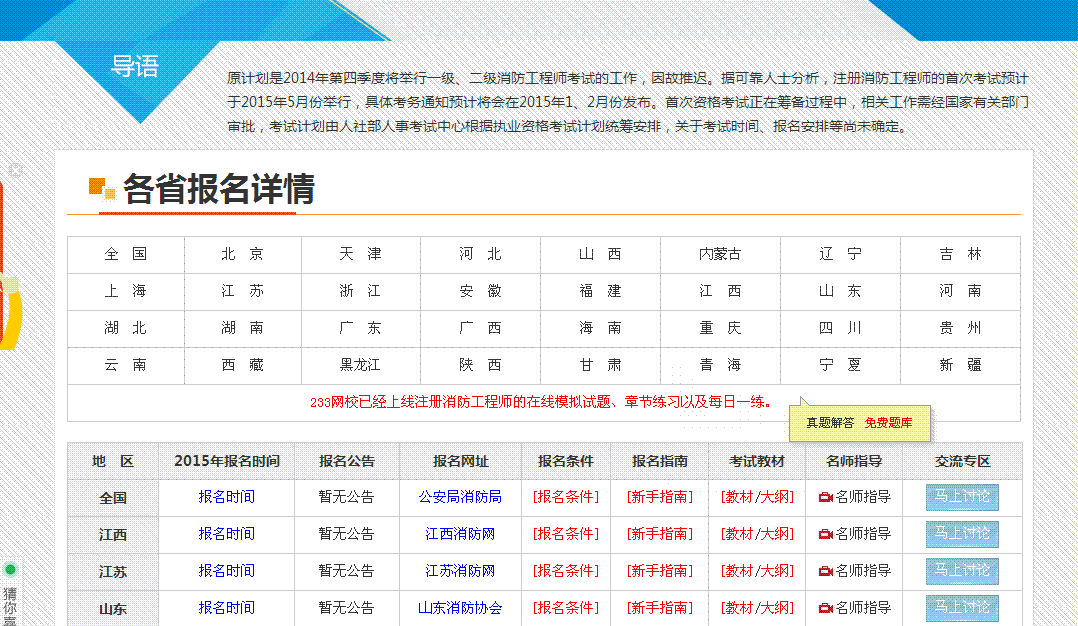Select 浙江 in the province grid
1078x626 pixels.
coord(360,291)
